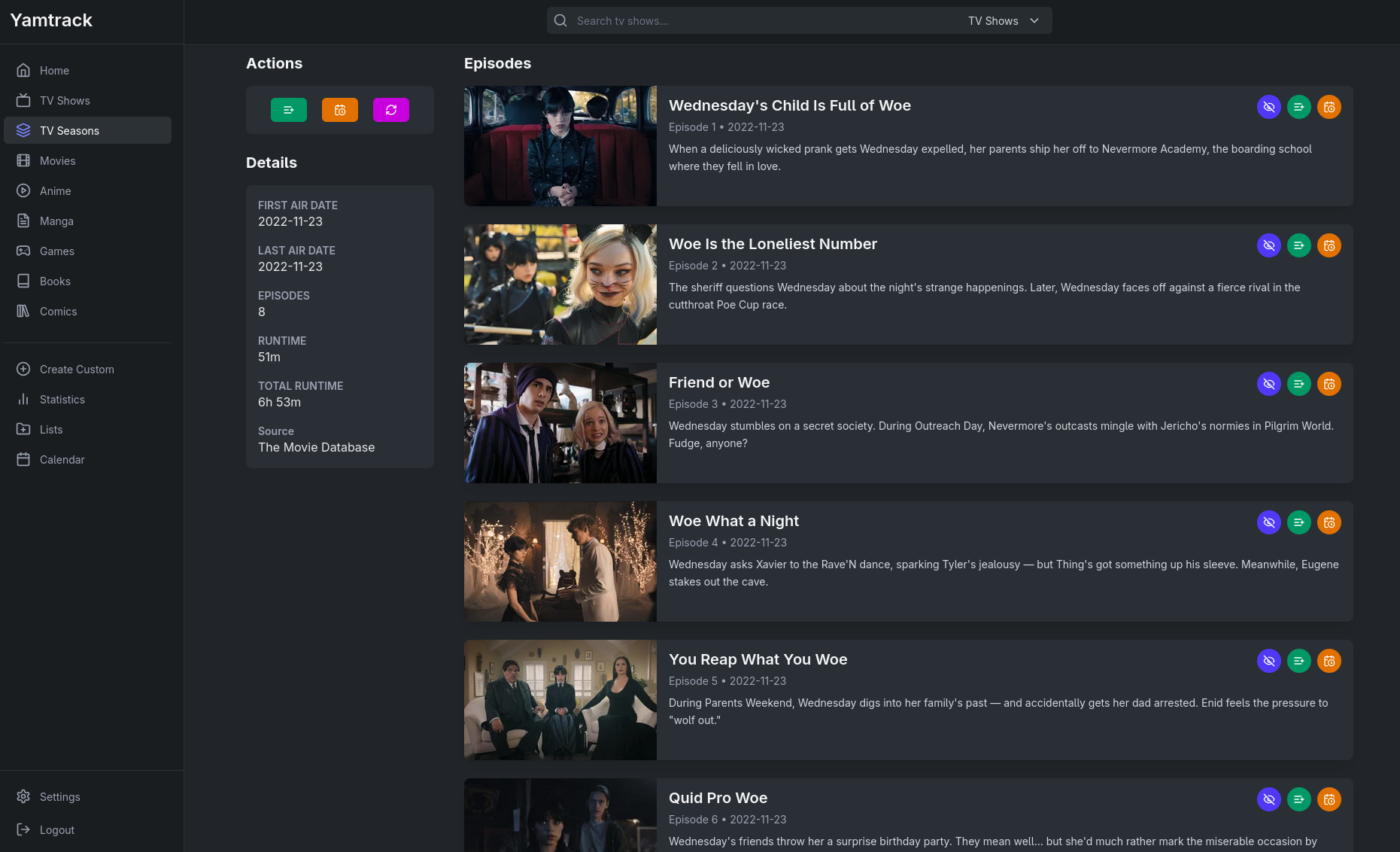Image resolution: width=1400 pixels, height=852 pixels.
Task: Go to Anime in the sidebar
Action: click(x=55, y=191)
